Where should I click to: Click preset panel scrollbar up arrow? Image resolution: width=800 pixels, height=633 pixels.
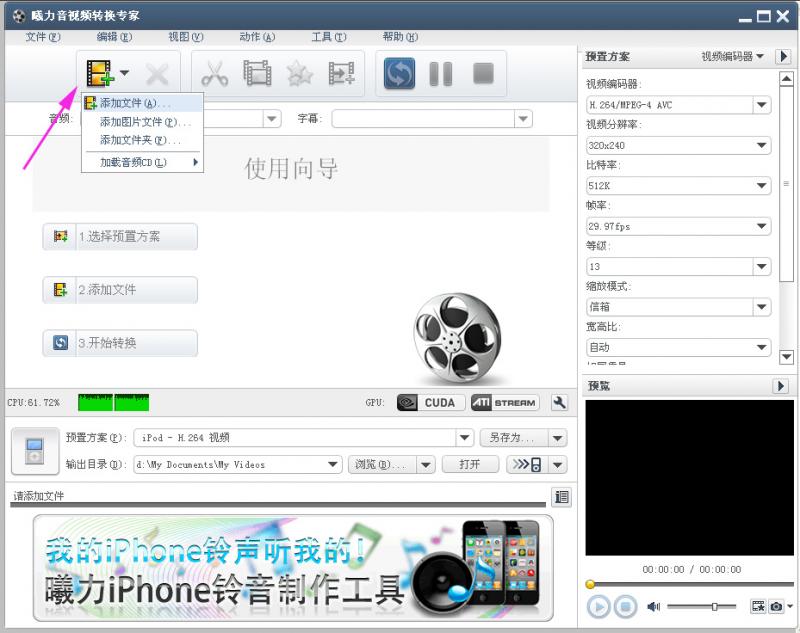[786, 79]
